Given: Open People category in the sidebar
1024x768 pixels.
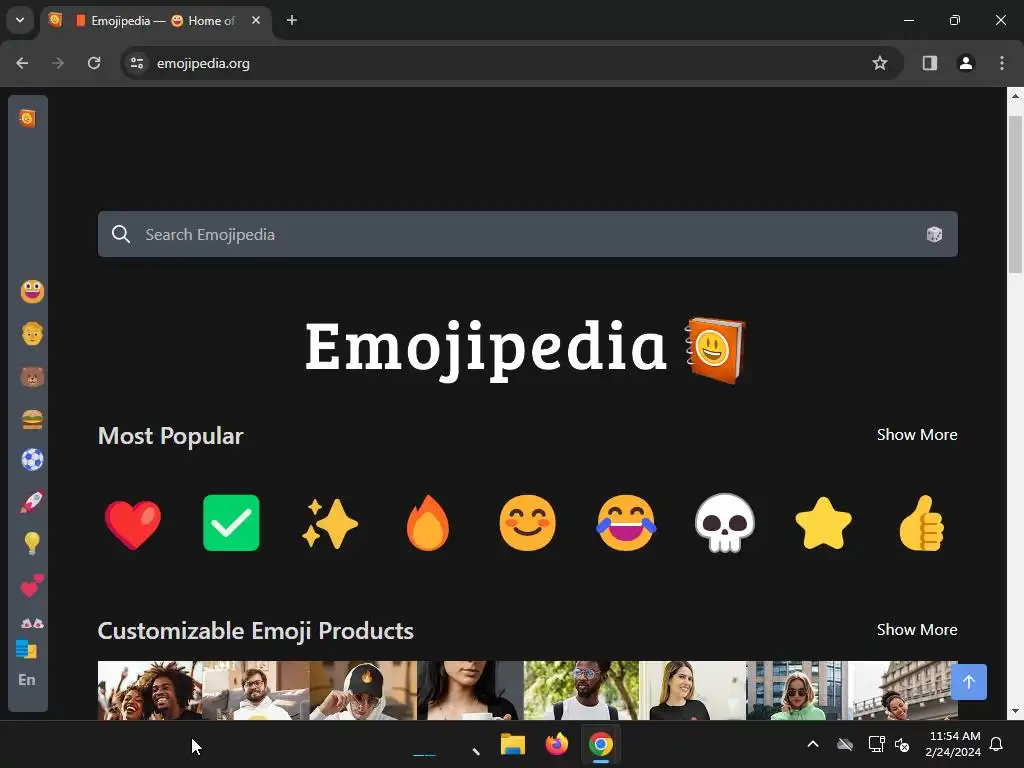Looking at the screenshot, I should pyautogui.click(x=32, y=334).
